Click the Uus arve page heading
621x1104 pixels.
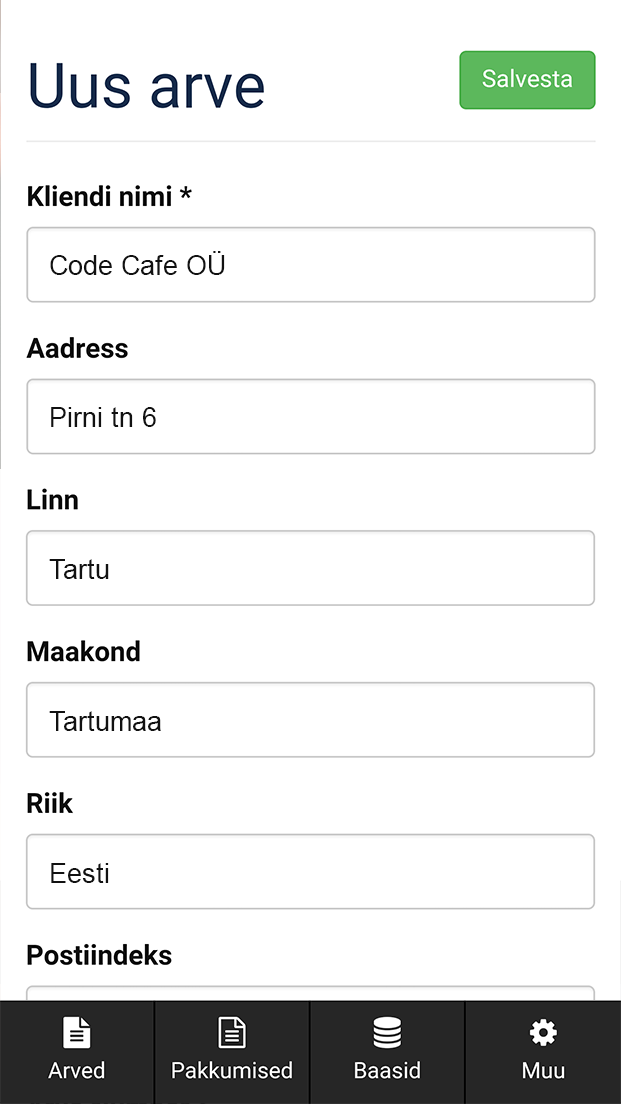(146, 84)
